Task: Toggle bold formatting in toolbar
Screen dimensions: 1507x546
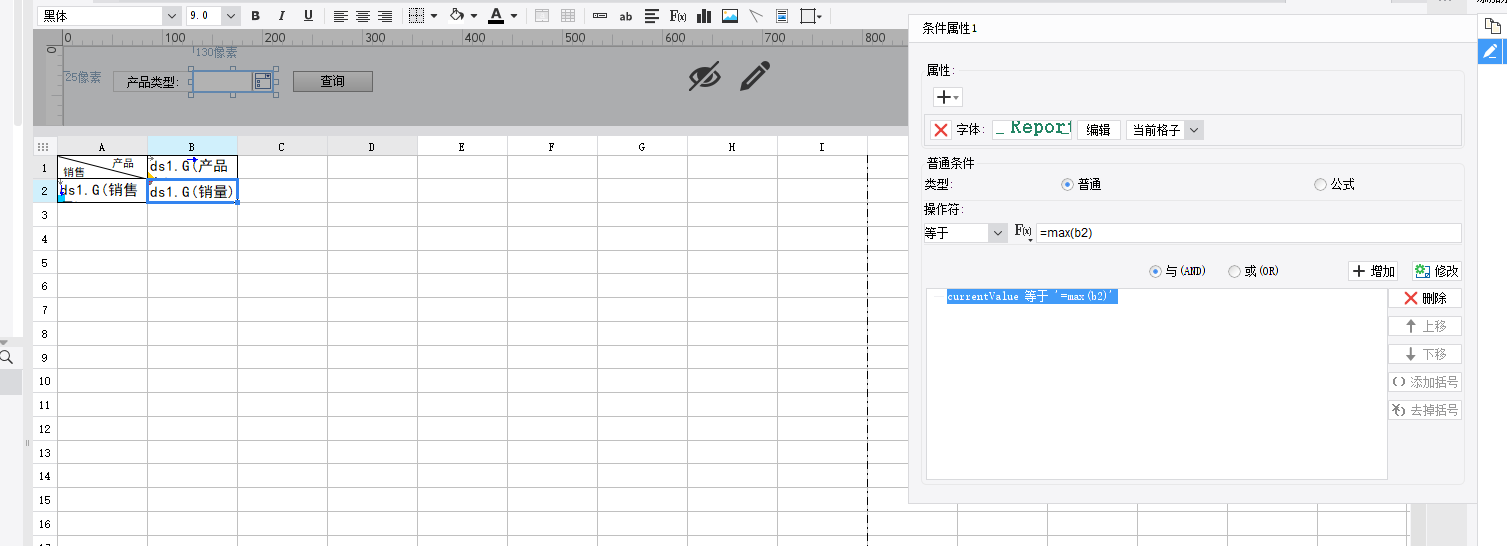Action: coord(256,16)
